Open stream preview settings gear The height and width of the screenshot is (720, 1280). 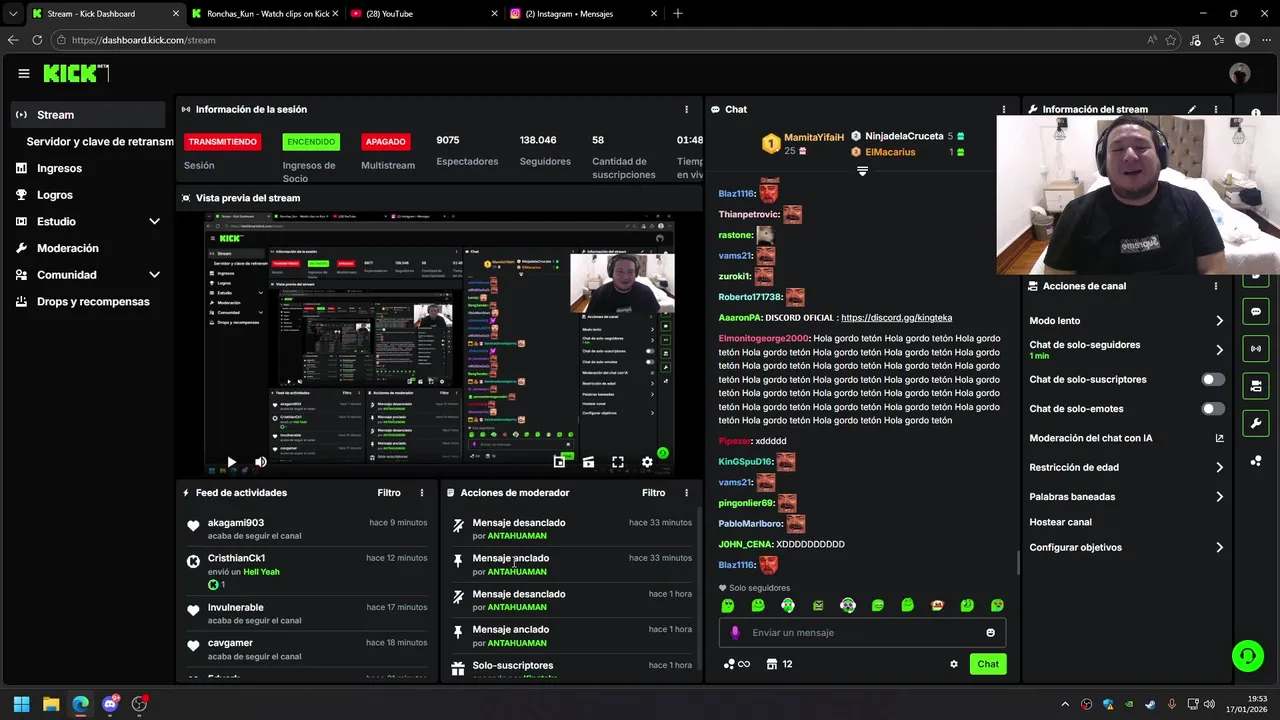click(647, 462)
